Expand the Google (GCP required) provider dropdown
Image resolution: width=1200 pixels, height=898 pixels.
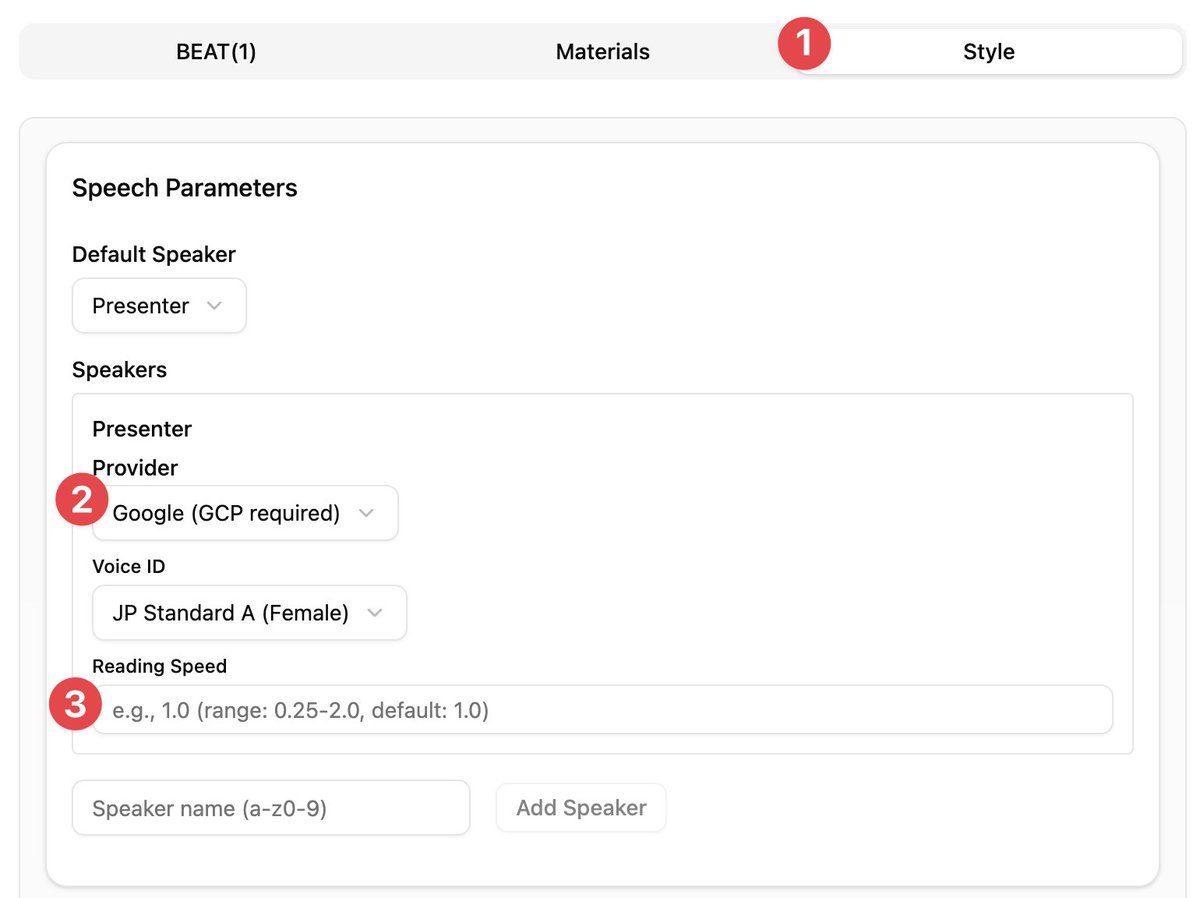coord(245,513)
